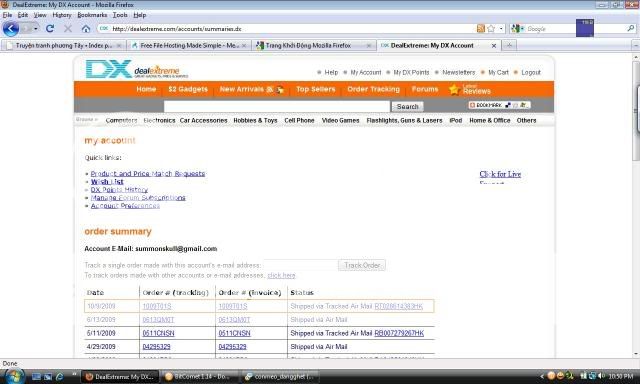Go to the browser home page icon
The height and width of the screenshot is (384, 640).
coord(86,29)
